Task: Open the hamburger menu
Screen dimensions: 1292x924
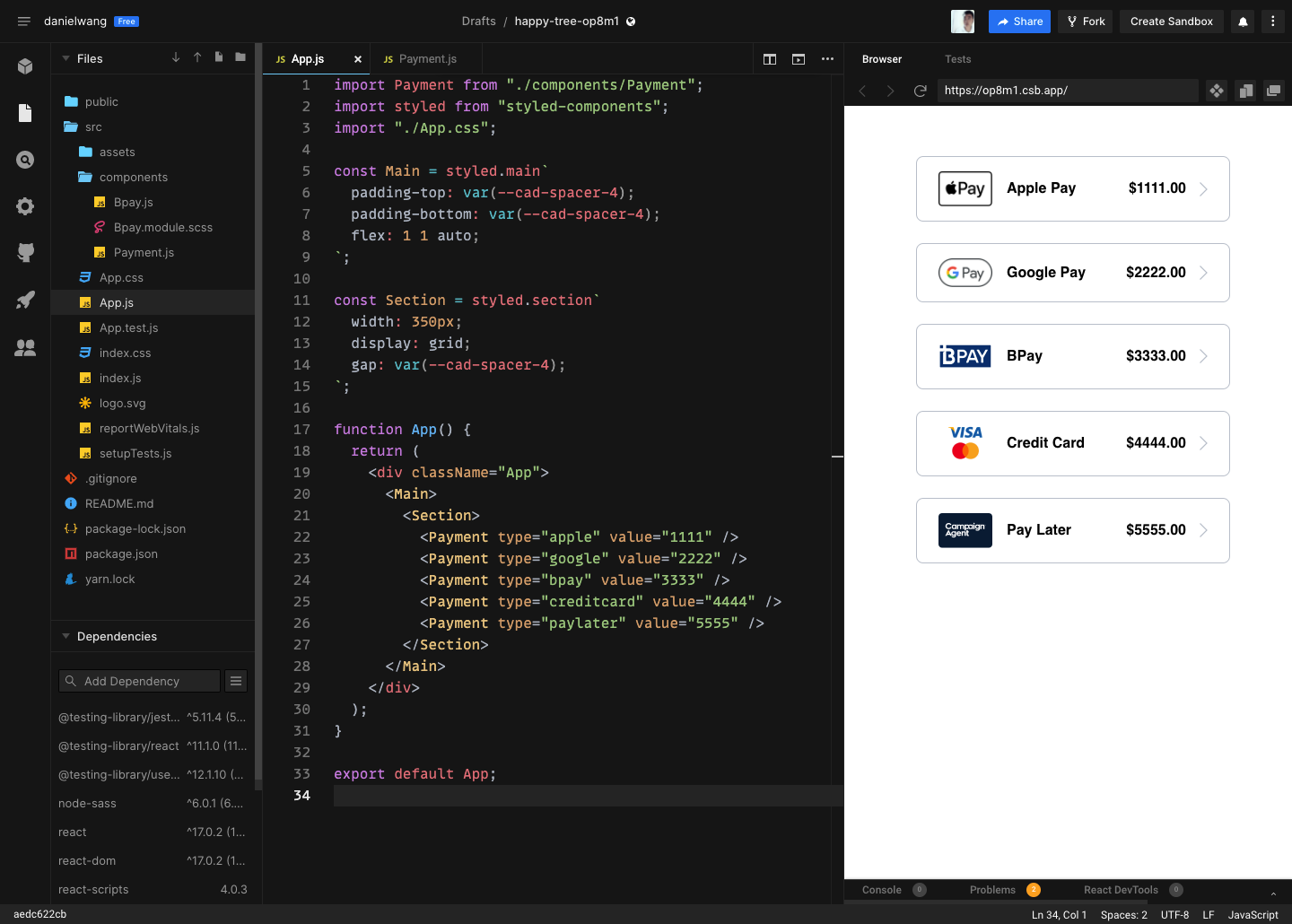Action: point(24,22)
